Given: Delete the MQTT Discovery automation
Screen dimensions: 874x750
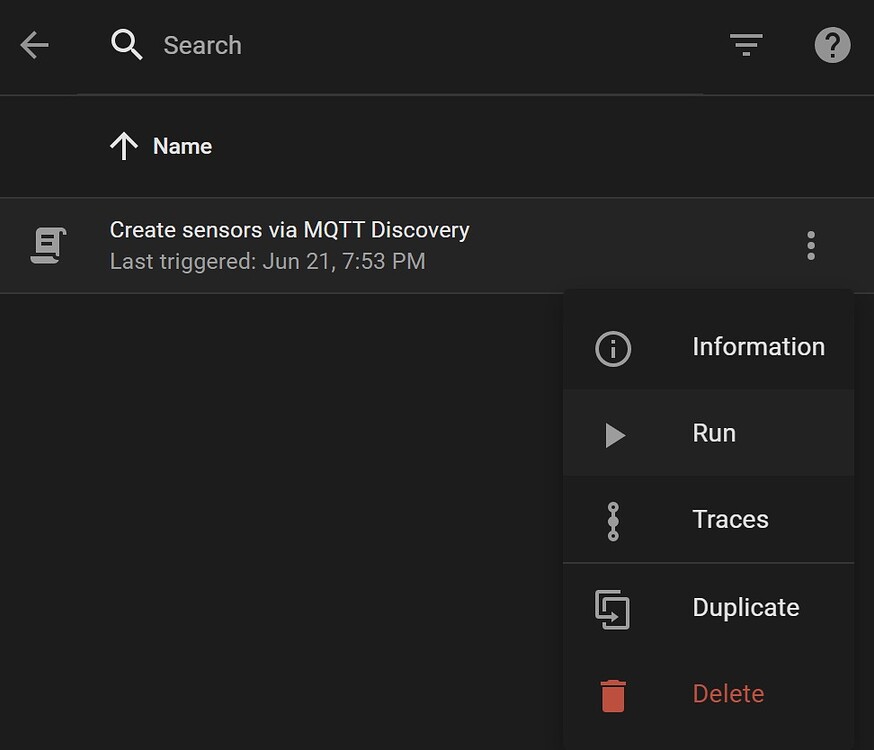Looking at the screenshot, I should 727,694.
